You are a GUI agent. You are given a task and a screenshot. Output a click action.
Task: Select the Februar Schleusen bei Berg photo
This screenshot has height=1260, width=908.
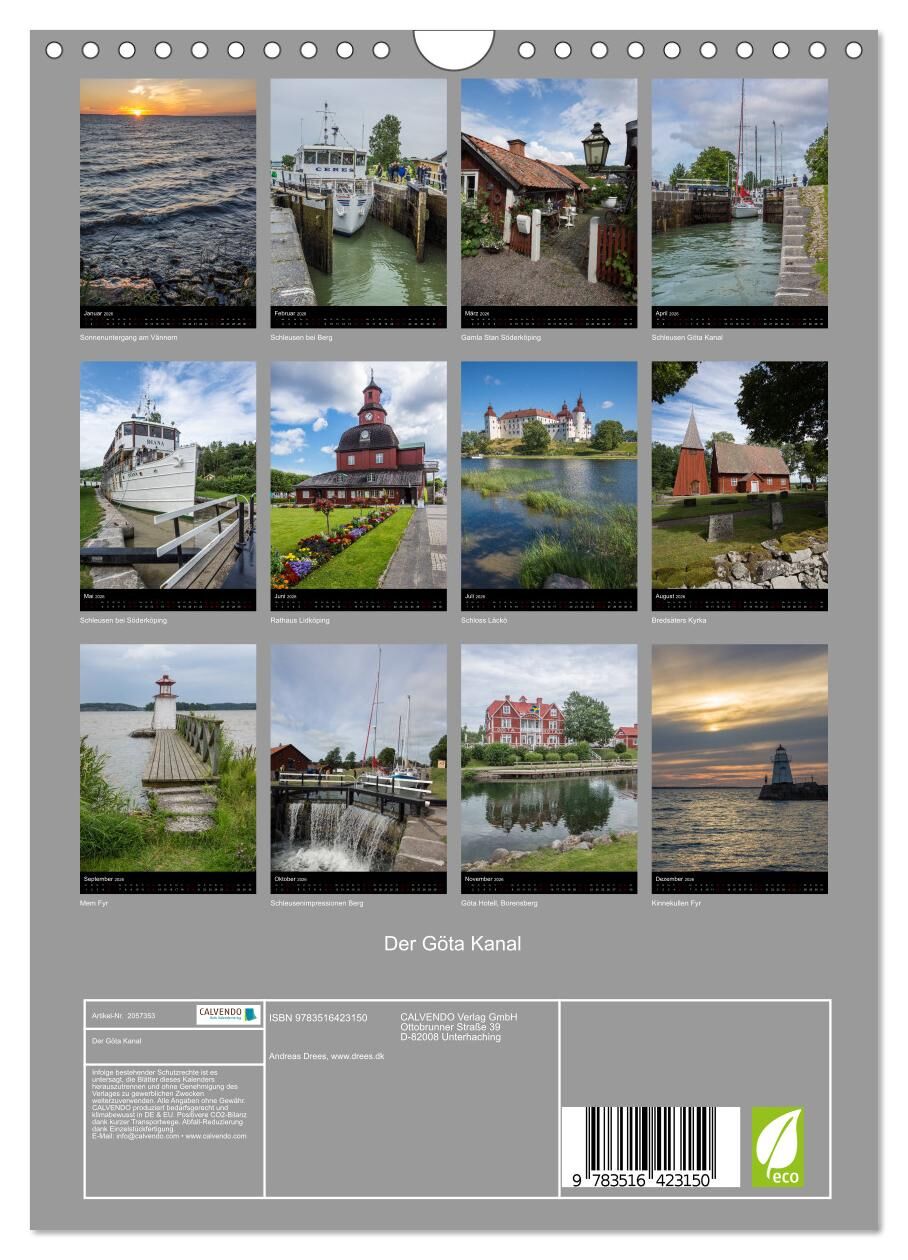click(358, 192)
